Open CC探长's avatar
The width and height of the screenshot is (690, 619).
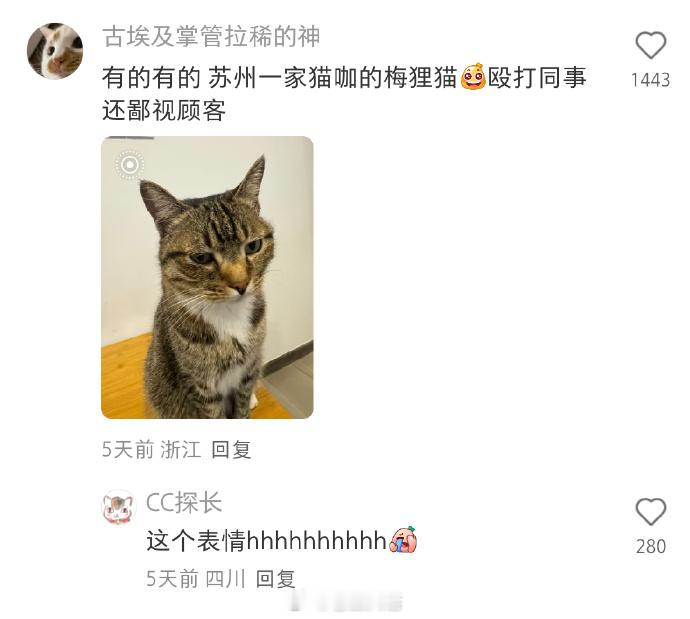[x=118, y=508]
